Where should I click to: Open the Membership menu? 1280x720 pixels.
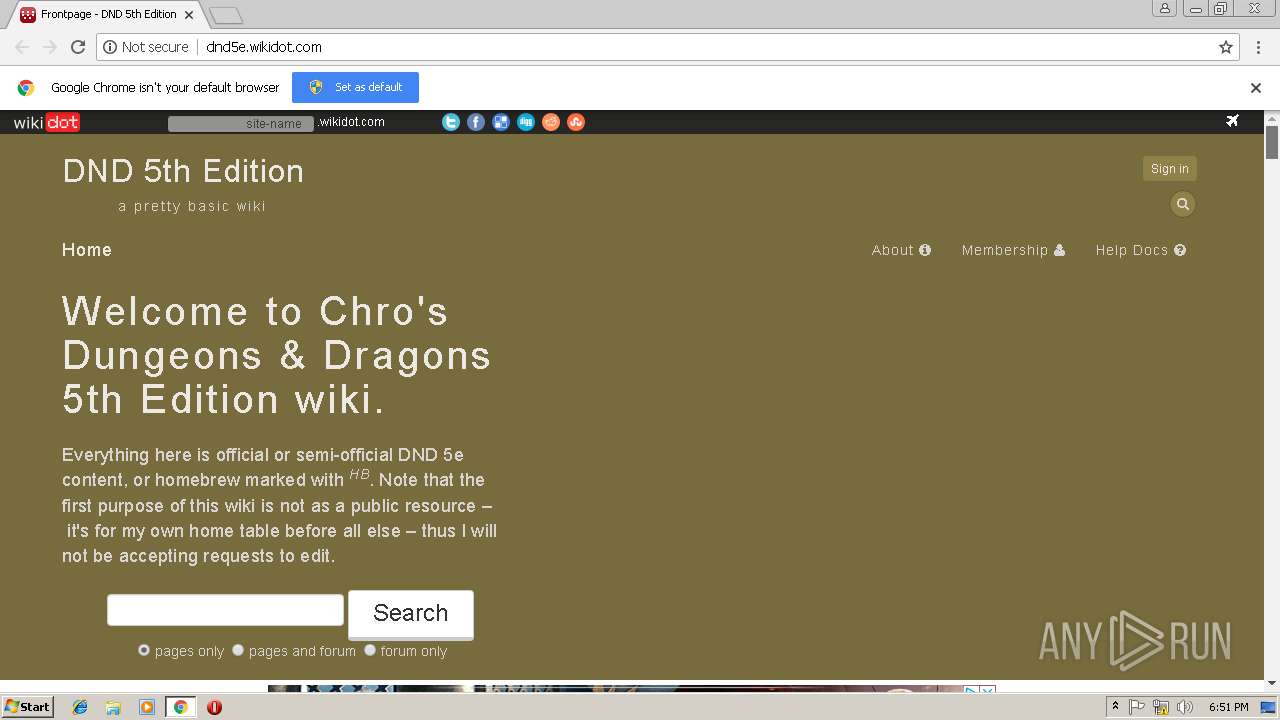(1013, 250)
